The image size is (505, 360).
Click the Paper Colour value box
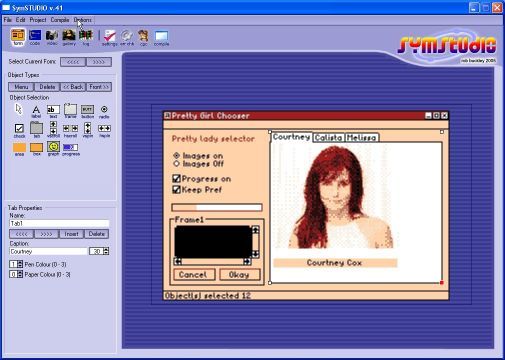13,274
